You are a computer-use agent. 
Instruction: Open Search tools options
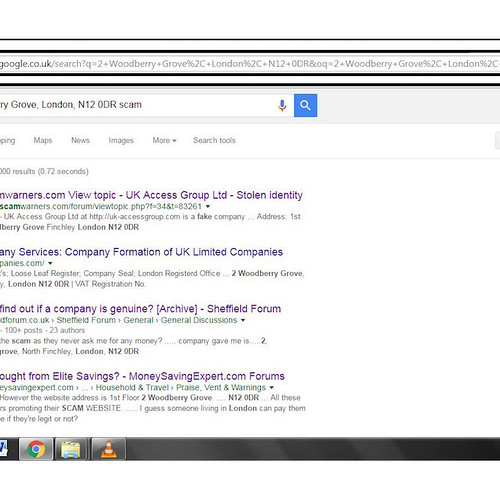tap(214, 140)
